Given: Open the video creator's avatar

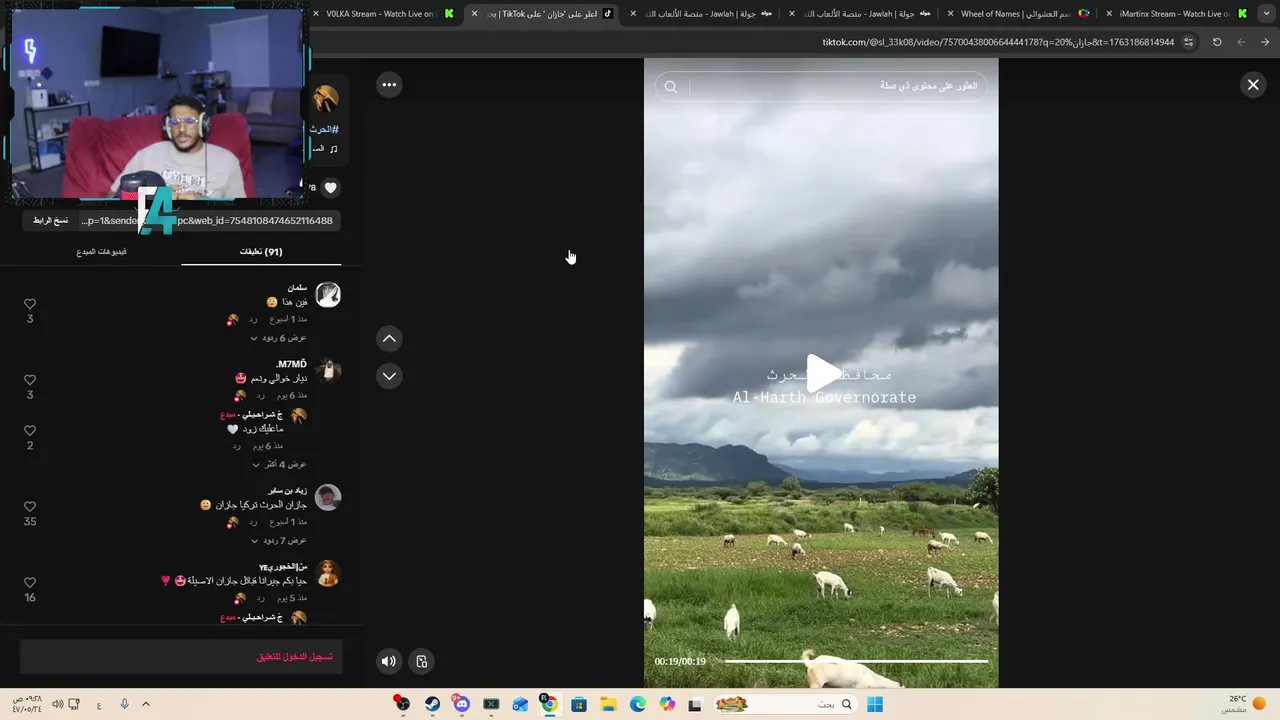Looking at the screenshot, I should 326,99.
